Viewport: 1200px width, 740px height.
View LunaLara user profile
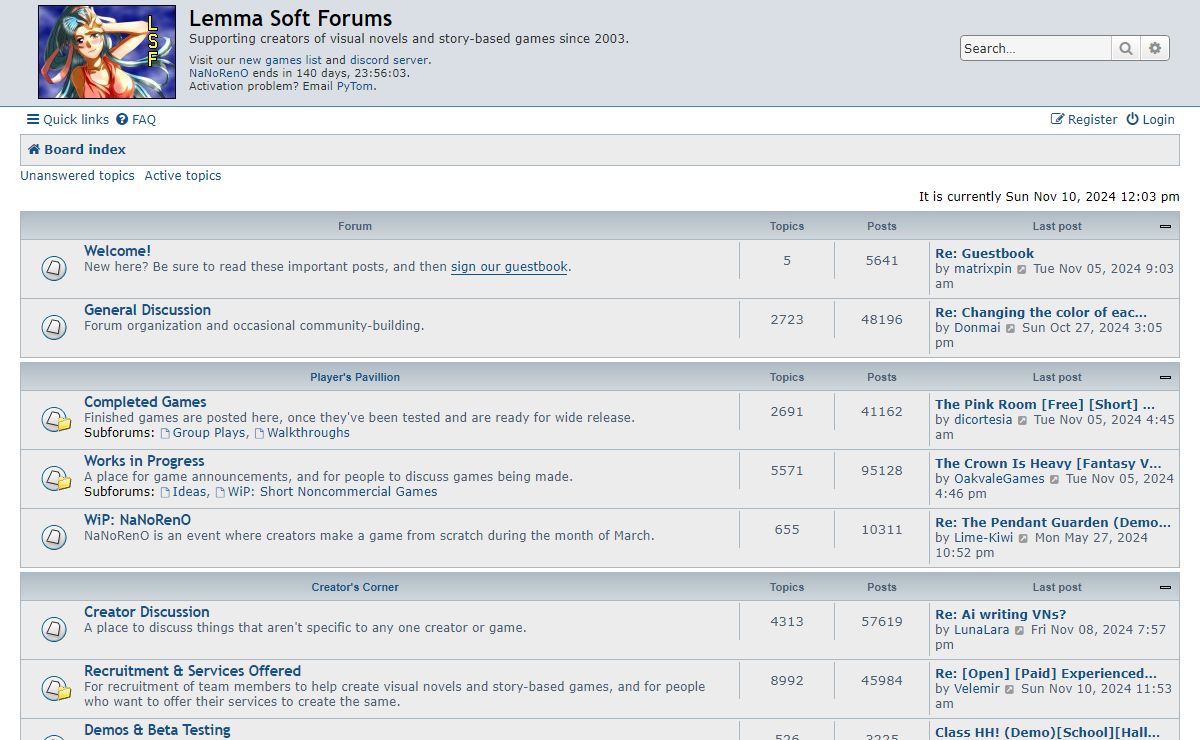pyautogui.click(x=982, y=630)
